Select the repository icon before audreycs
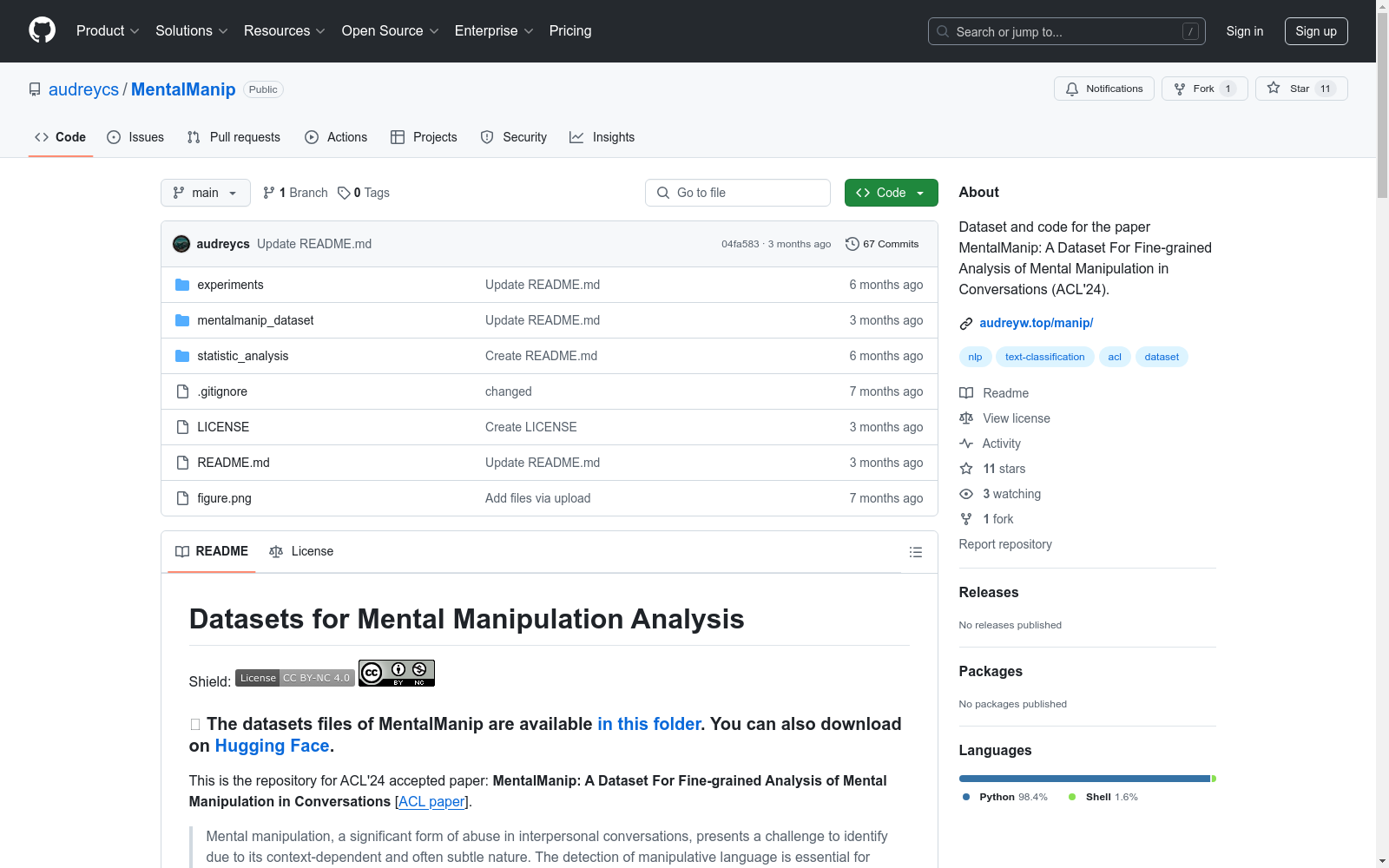This screenshot has width=1389, height=868. pos(35,89)
